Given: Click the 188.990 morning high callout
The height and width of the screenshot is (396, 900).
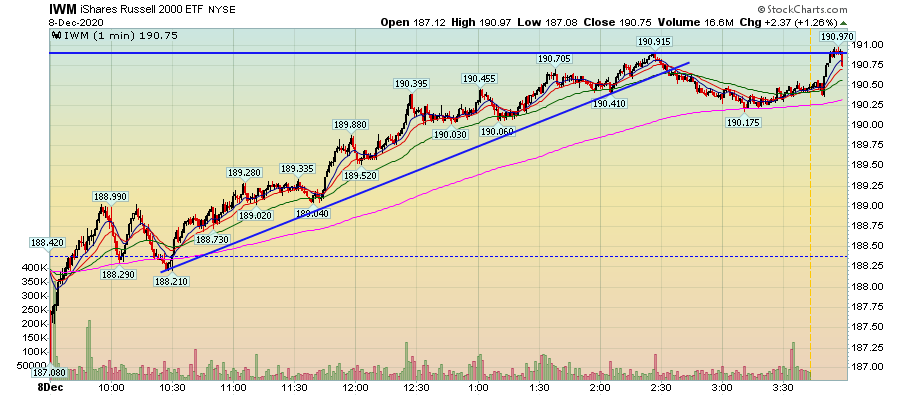Looking at the screenshot, I should 110,196.
